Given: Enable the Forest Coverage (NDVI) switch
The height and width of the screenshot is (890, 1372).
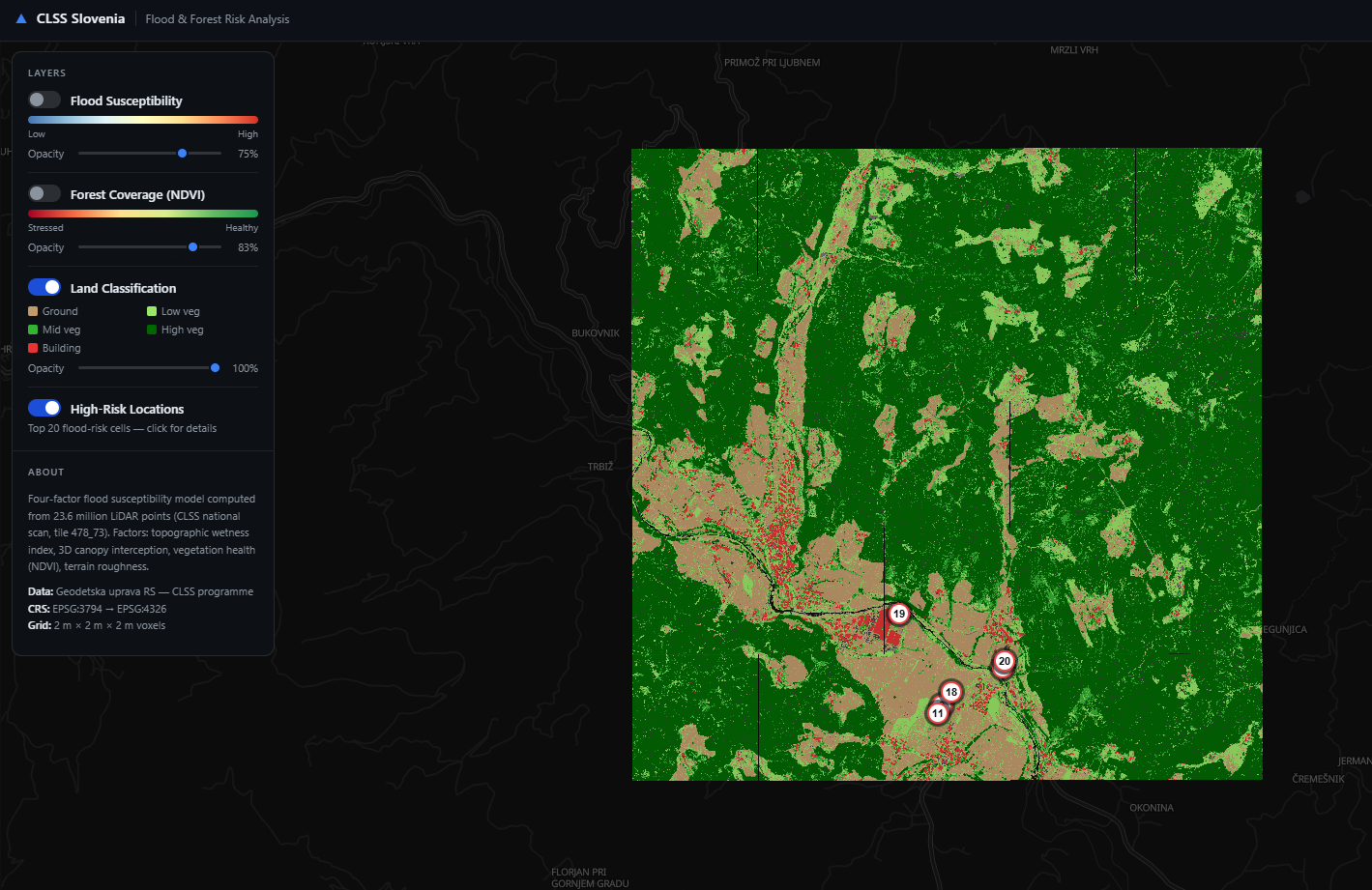Looking at the screenshot, I should (x=44, y=193).
